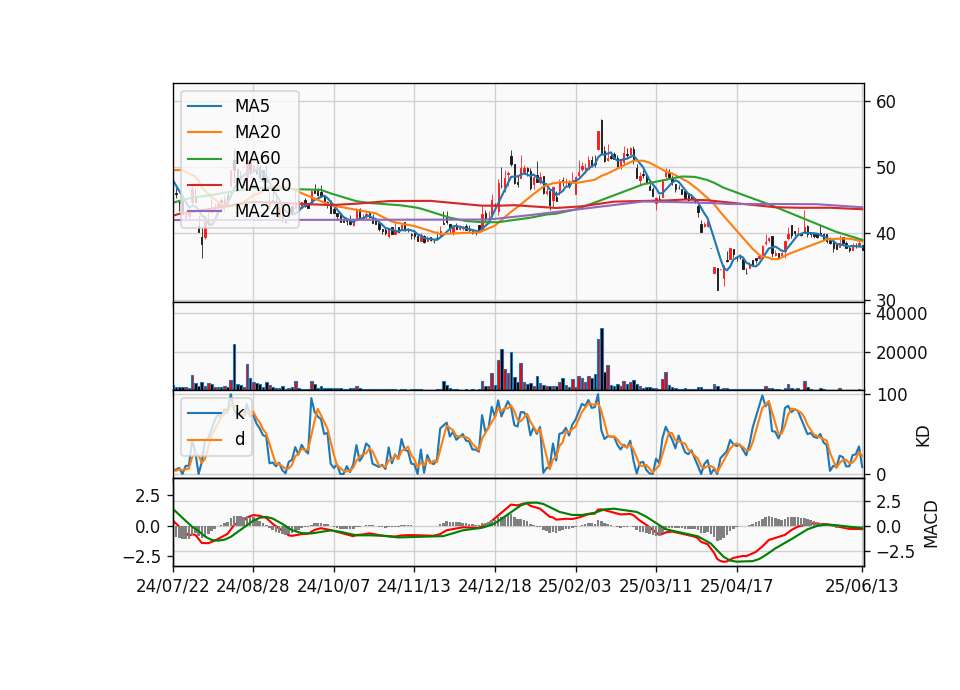Click the 25/02/03 date axis label
Image resolution: width=960 pixels, height=690 pixels.
pyautogui.click(x=575, y=586)
